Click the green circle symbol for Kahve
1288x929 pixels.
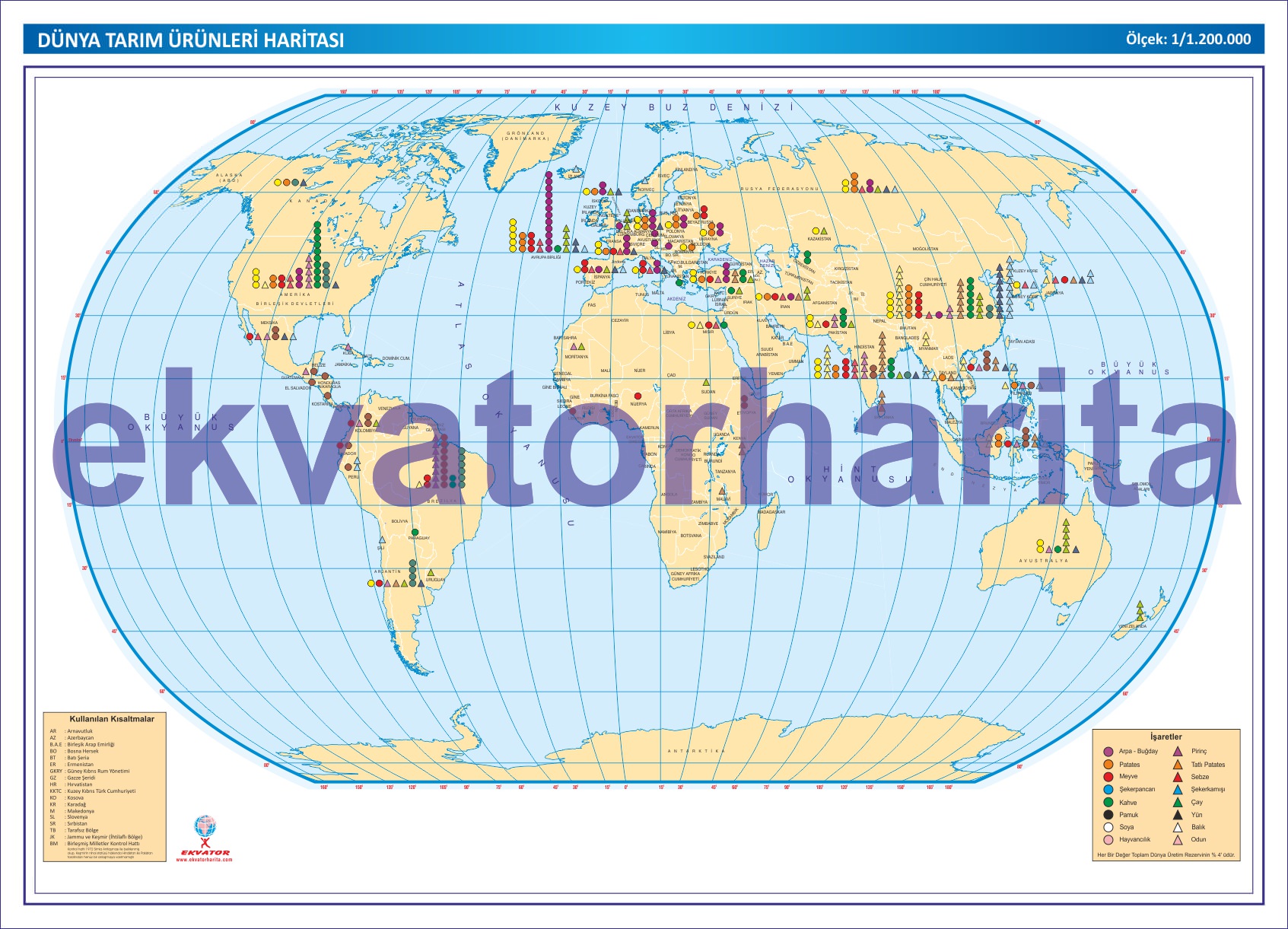[1108, 802]
